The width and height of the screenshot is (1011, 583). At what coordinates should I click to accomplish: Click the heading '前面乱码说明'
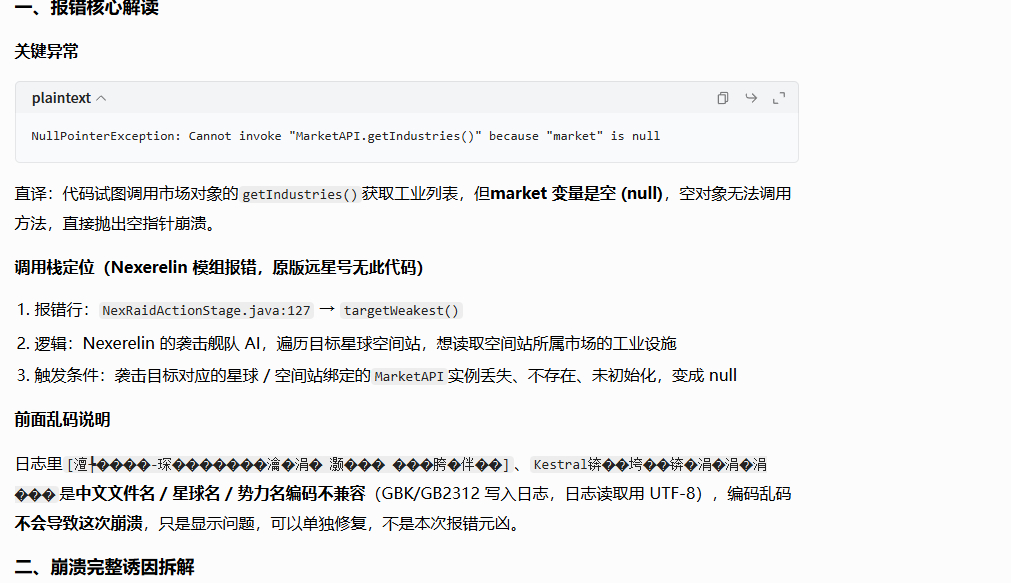(63, 420)
